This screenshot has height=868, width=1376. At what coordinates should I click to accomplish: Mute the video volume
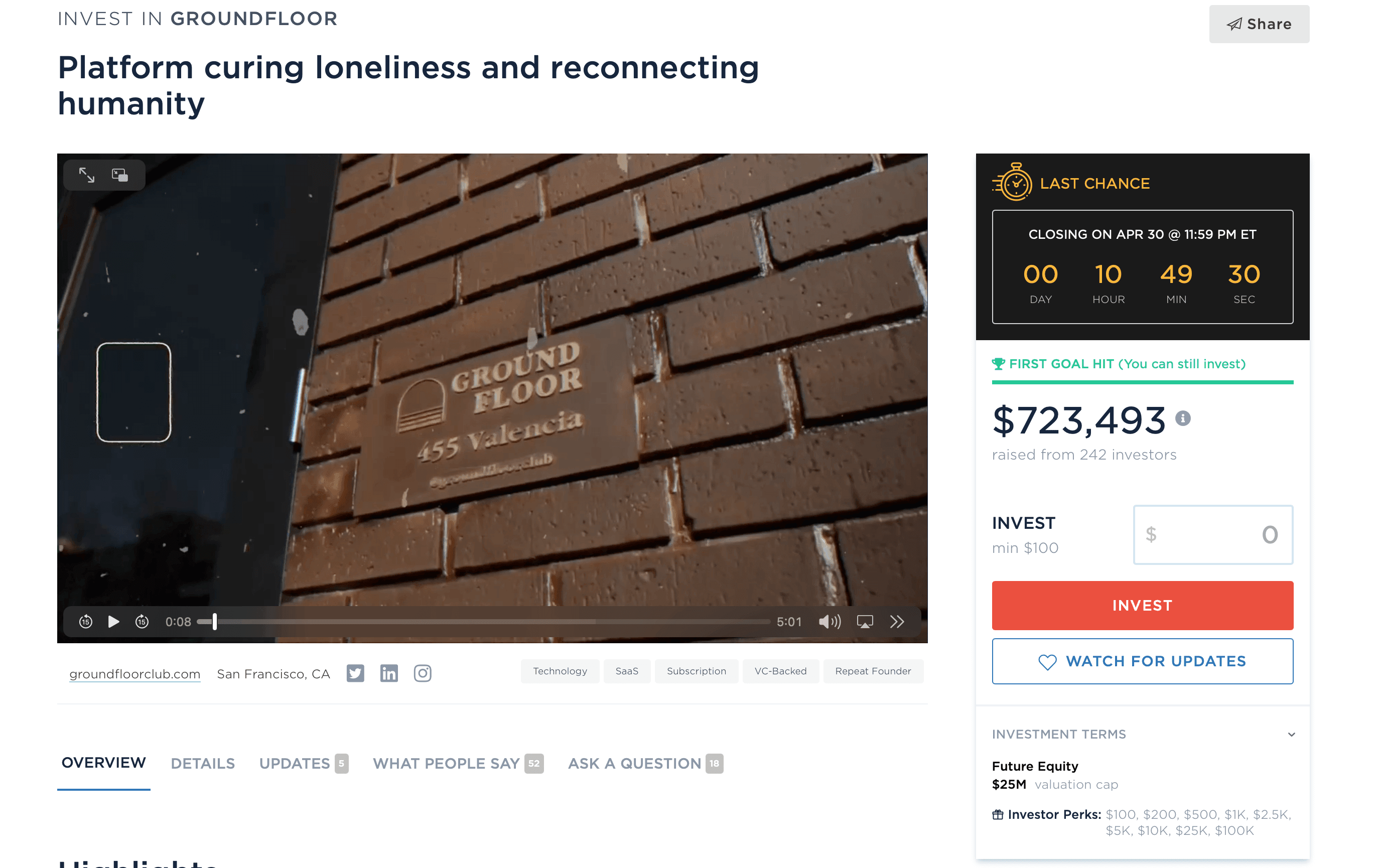tap(829, 622)
